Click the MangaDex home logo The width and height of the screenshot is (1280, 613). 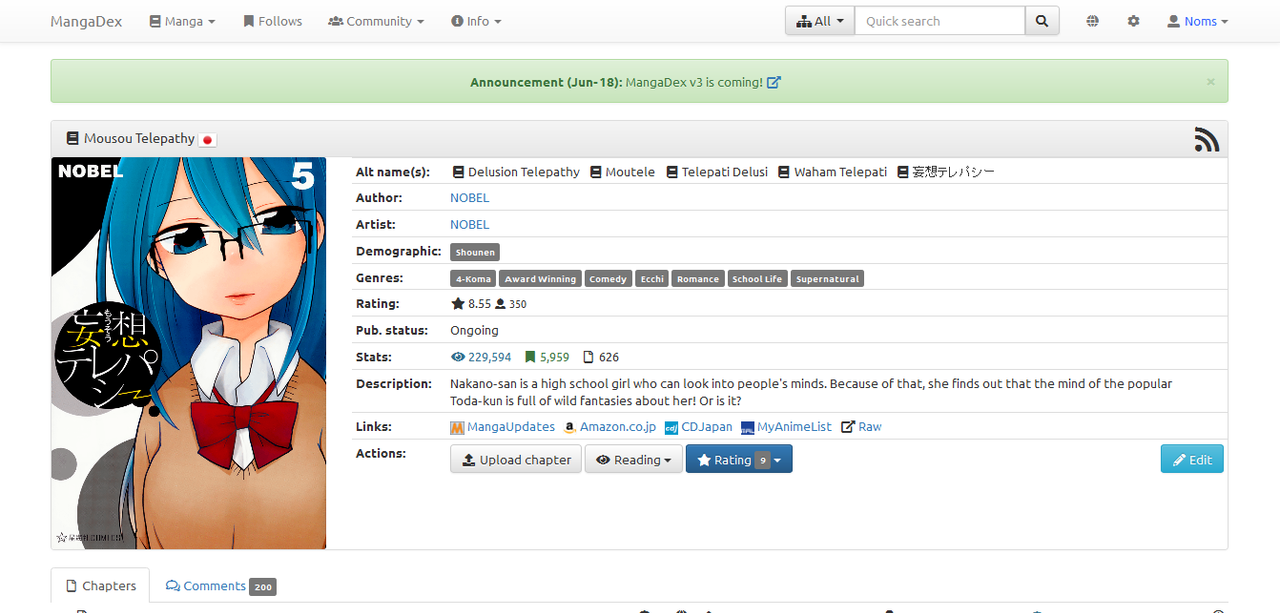(86, 21)
